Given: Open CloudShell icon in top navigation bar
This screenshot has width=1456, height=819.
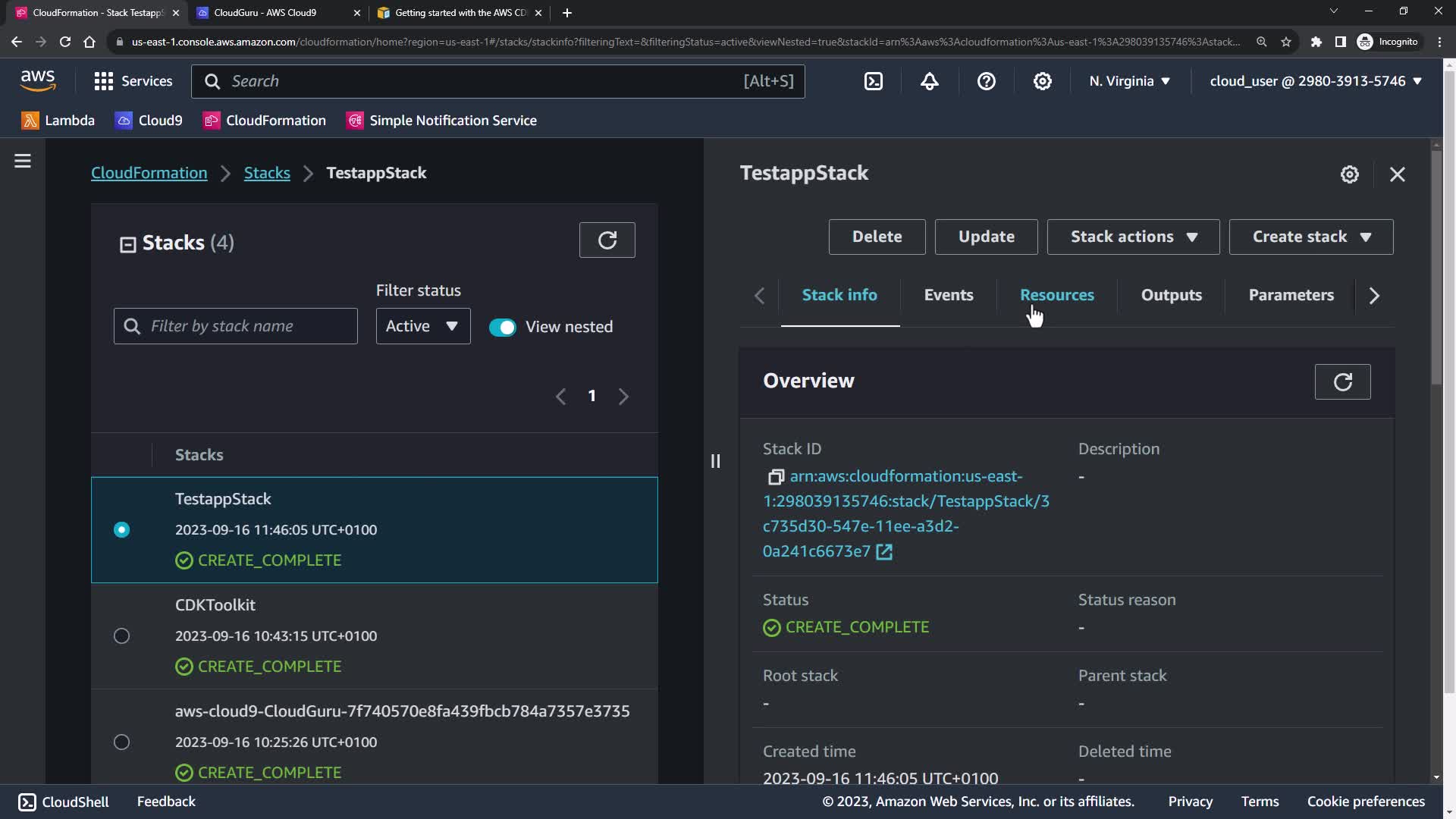Looking at the screenshot, I should click(x=874, y=81).
